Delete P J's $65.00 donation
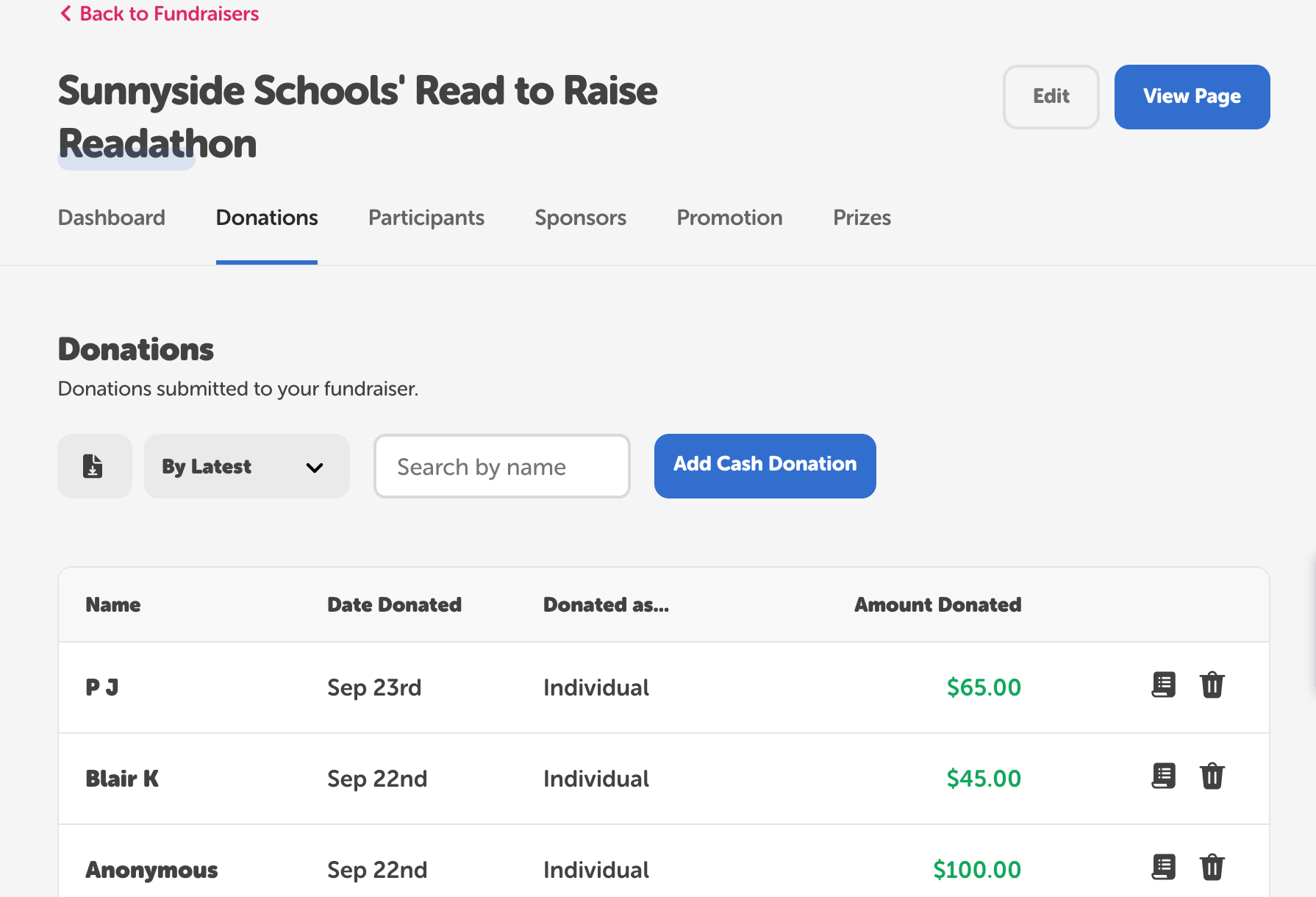 click(x=1213, y=685)
